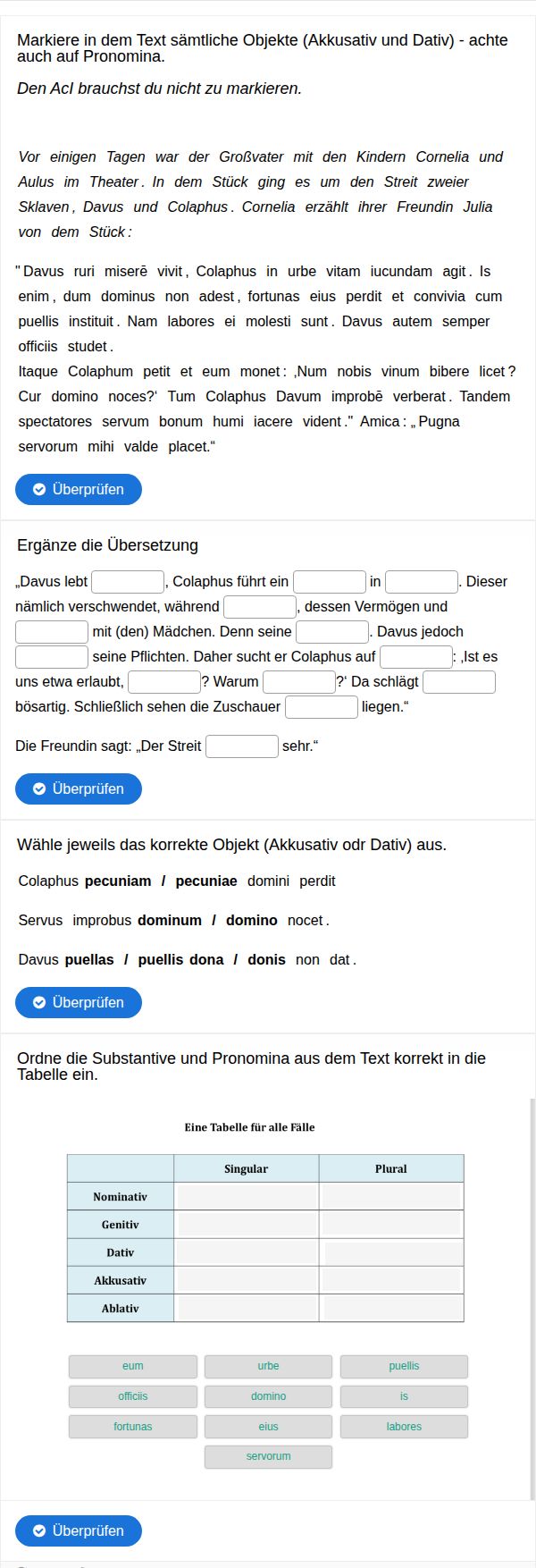Click the blank after 'Der Streit'
The width and height of the screenshot is (536, 1568).
[x=242, y=746]
